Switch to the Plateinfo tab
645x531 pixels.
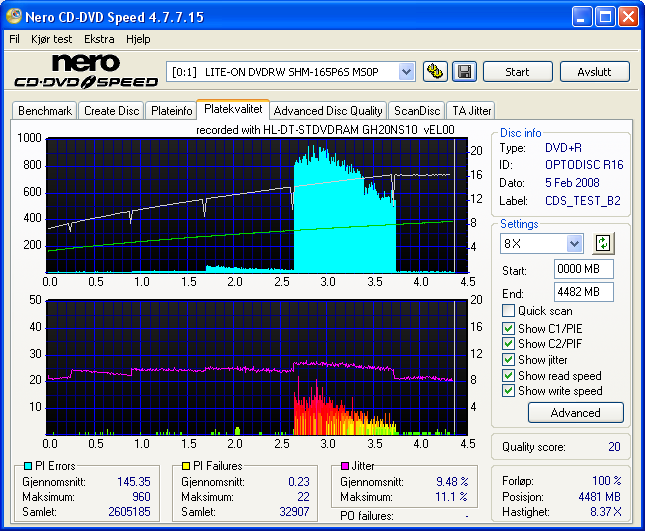click(172, 111)
